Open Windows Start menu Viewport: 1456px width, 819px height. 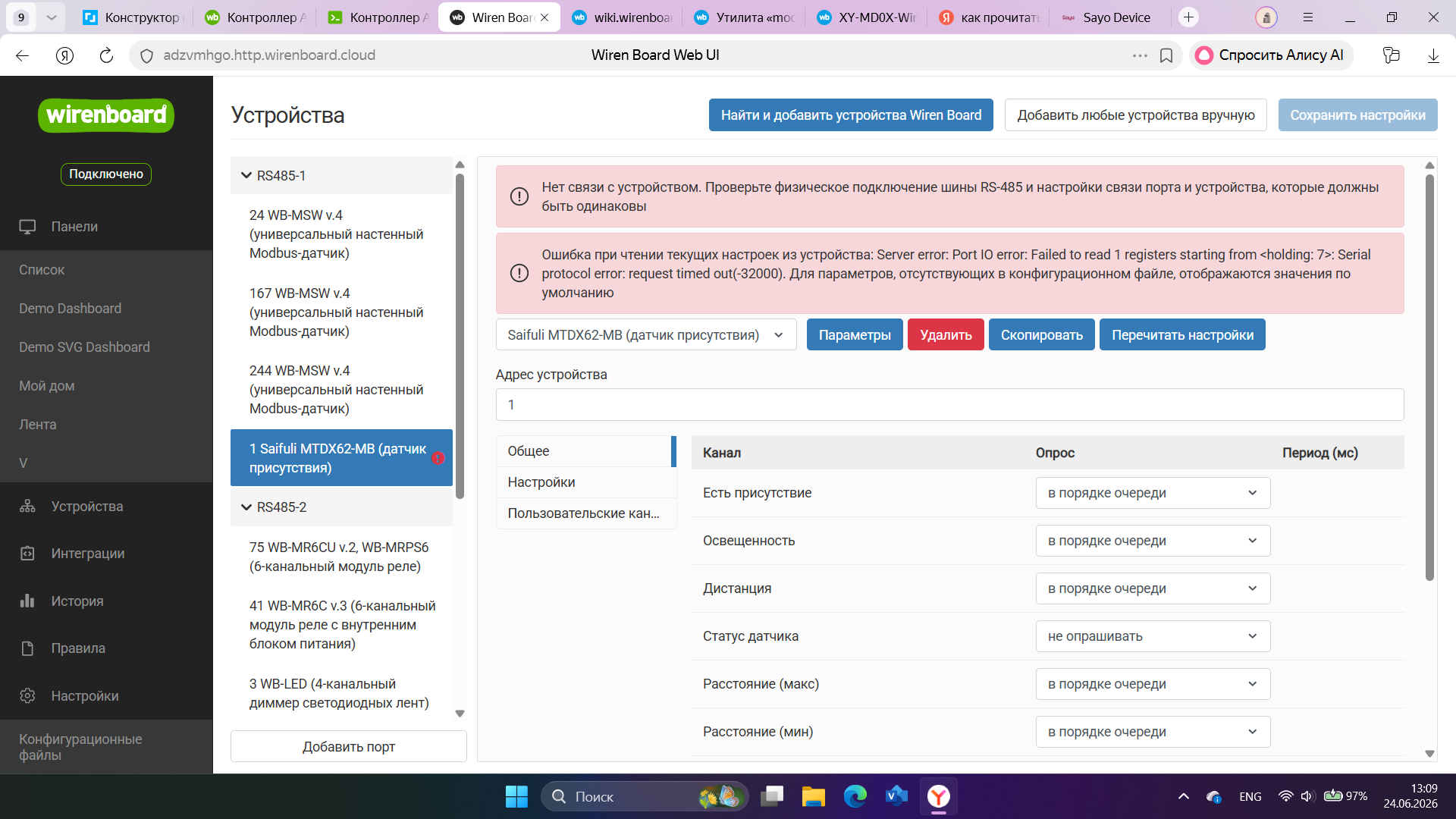(516, 797)
